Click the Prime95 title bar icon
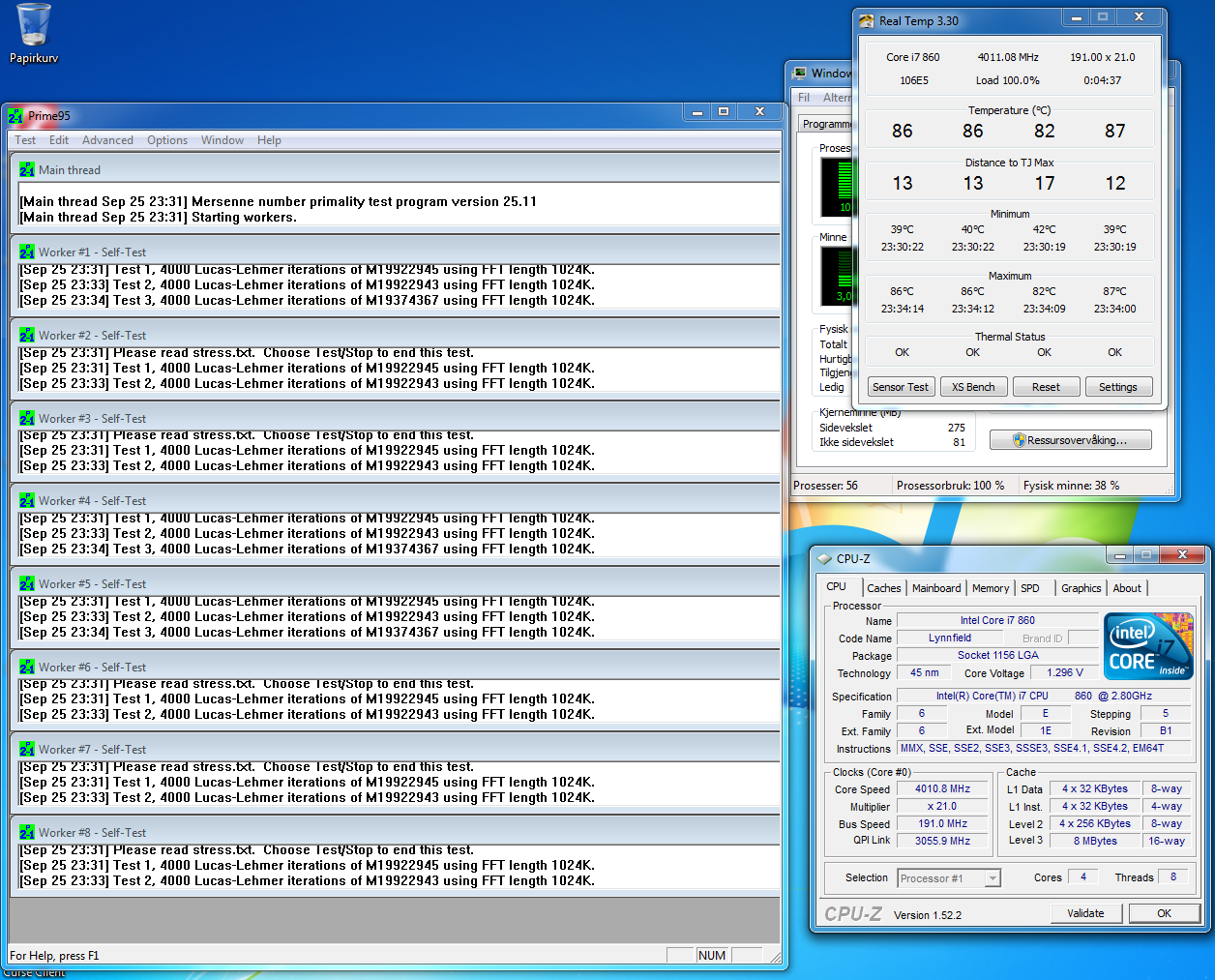The width and height of the screenshot is (1215, 980). (15, 116)
